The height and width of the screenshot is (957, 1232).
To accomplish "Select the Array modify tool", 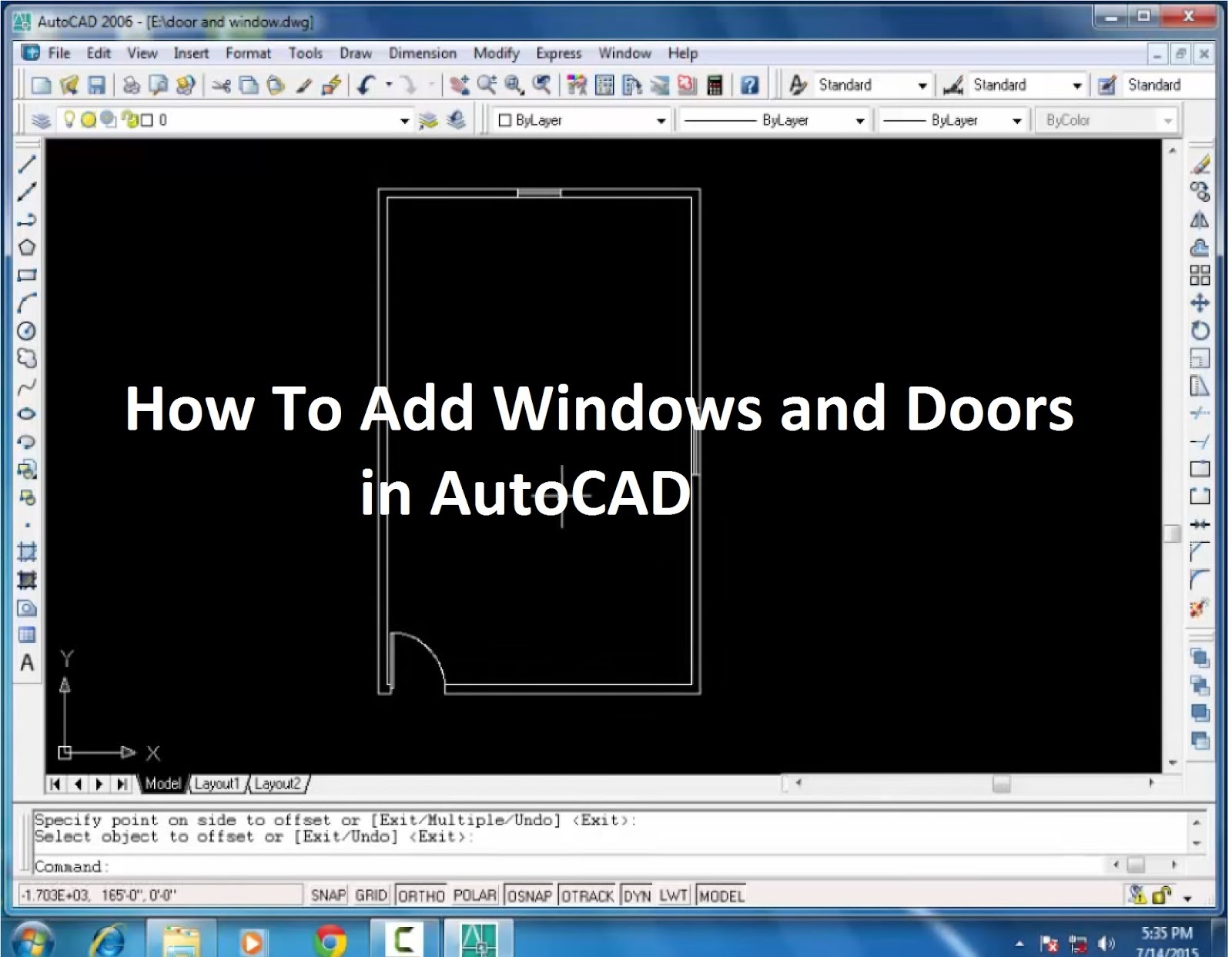I will click(x=1200, y=275).
